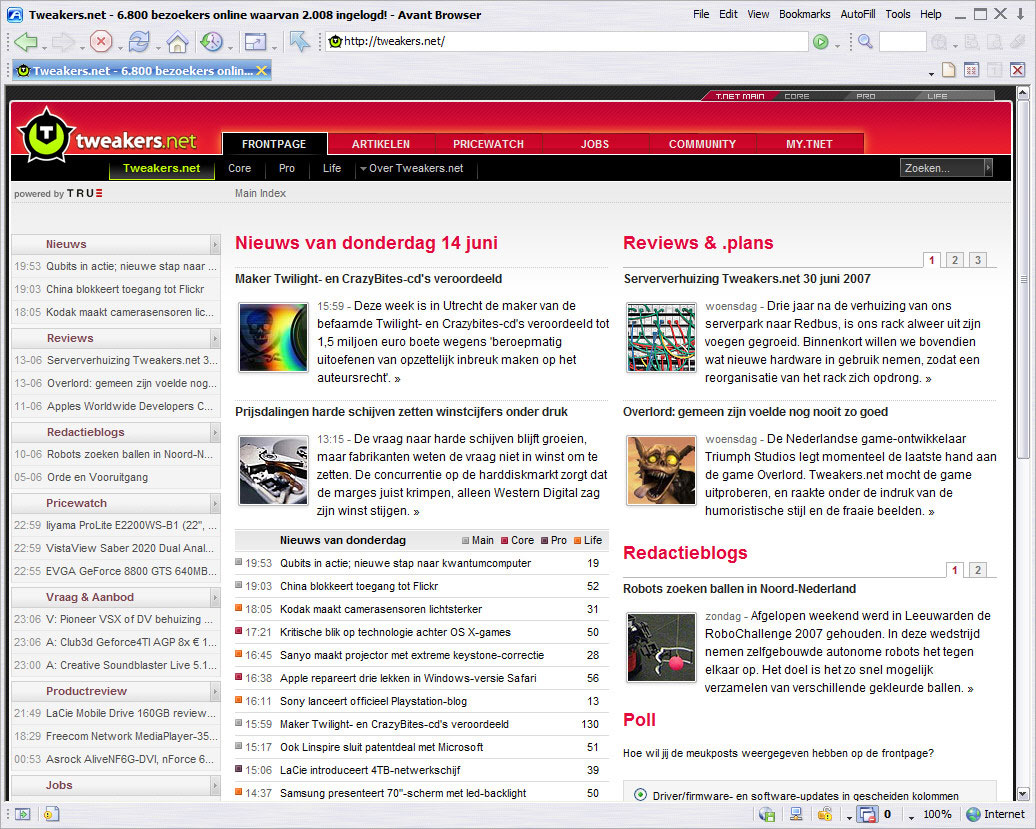Expand the Redactieblogs sidebar section arrow

215,432
